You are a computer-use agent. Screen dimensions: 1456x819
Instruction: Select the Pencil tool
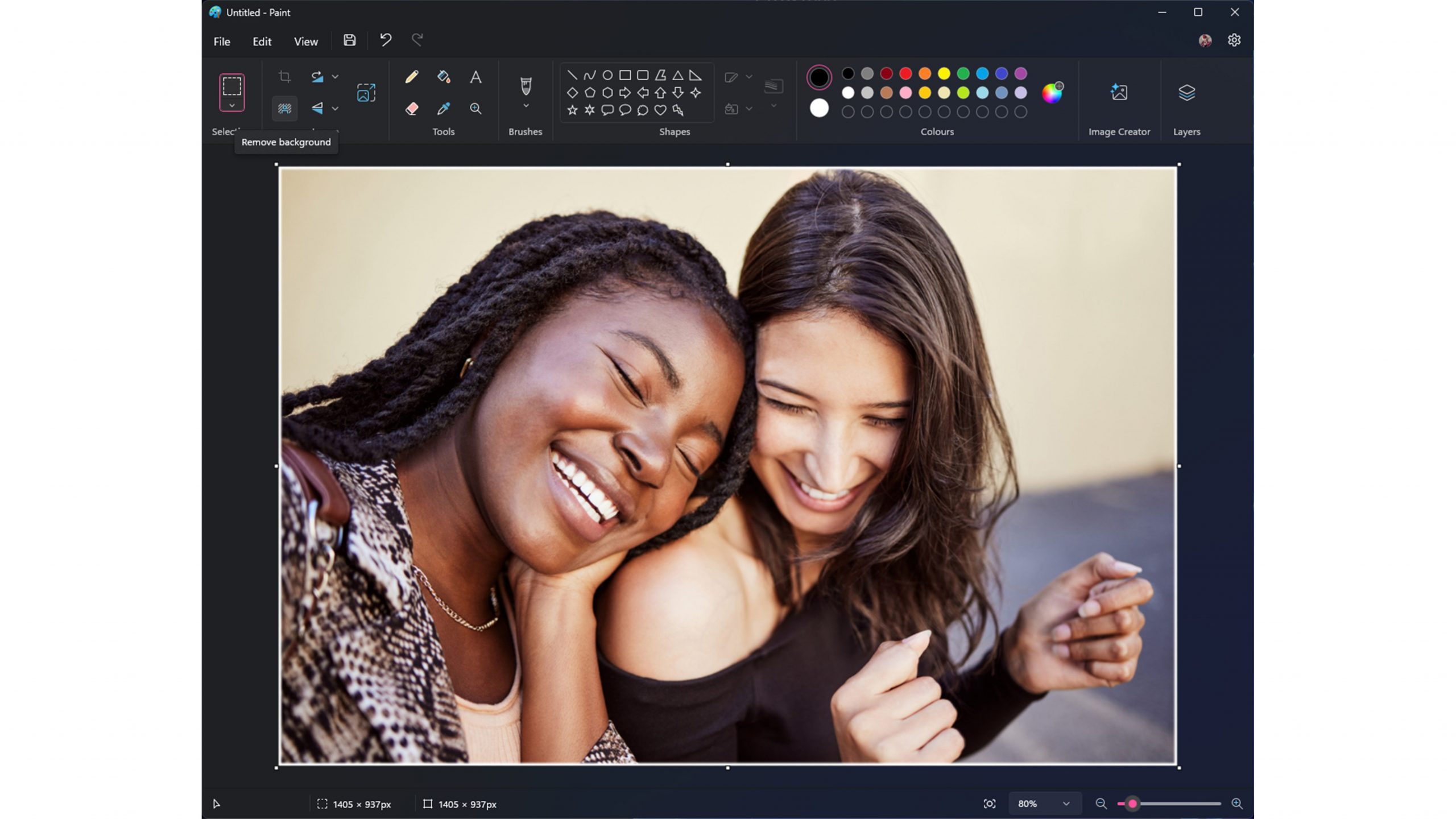click(412, 76)
